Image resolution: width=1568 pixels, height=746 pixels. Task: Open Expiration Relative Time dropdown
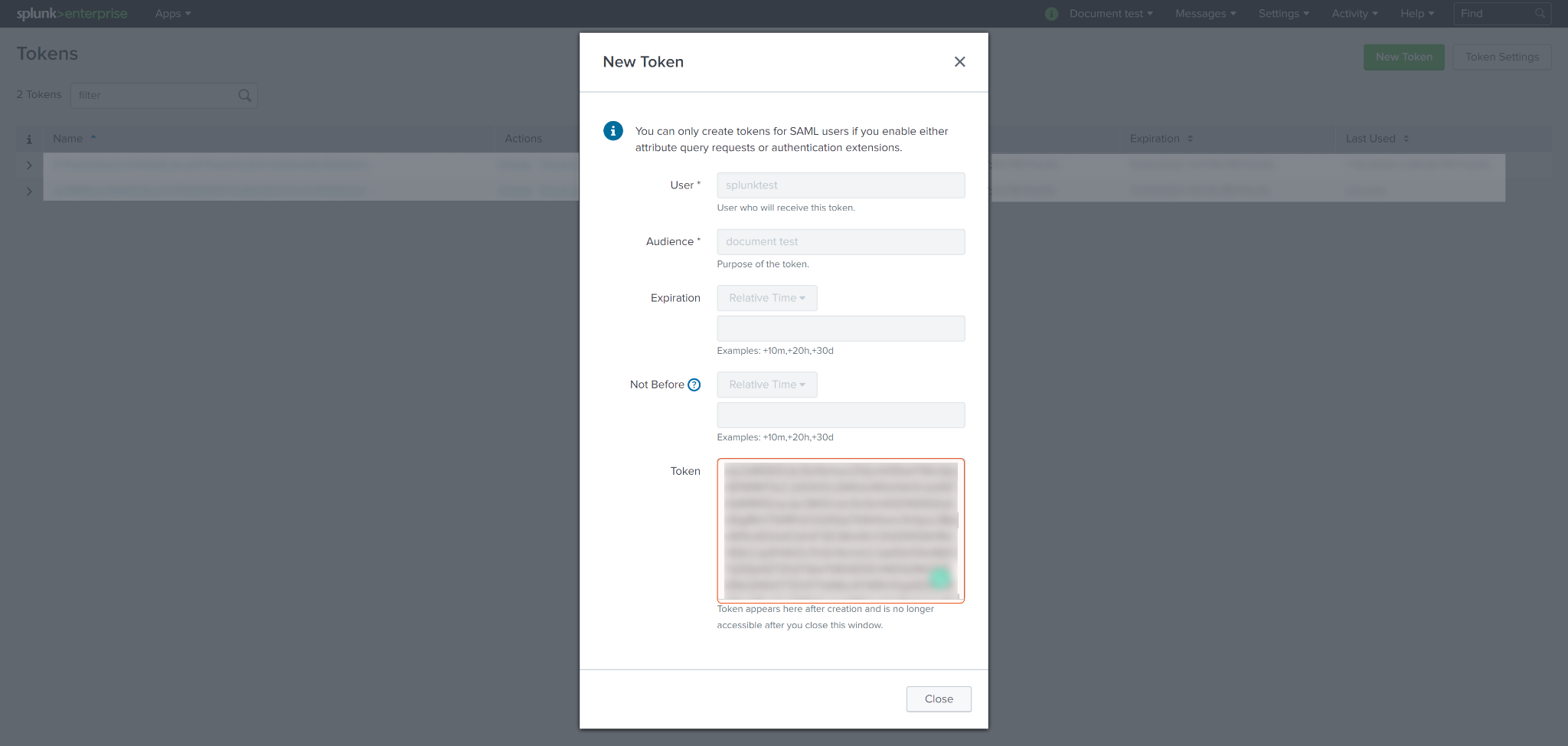766,298
